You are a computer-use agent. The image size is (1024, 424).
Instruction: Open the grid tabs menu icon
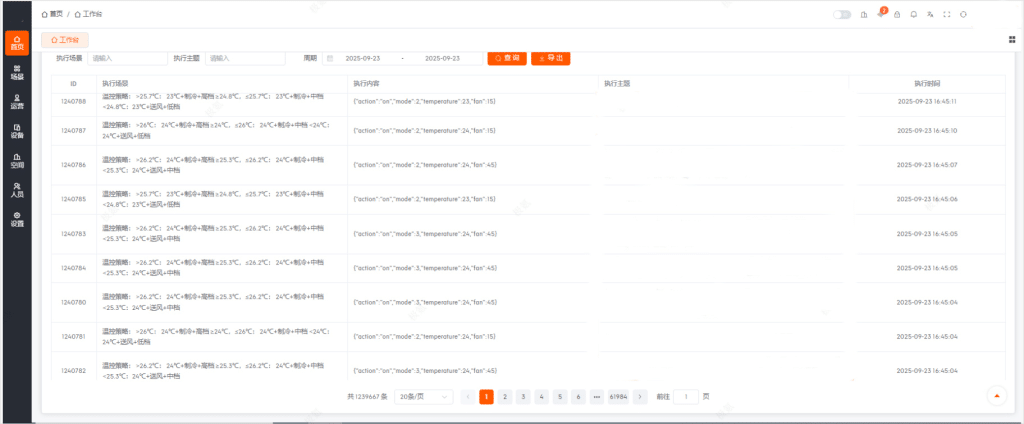coord(1012,40)
